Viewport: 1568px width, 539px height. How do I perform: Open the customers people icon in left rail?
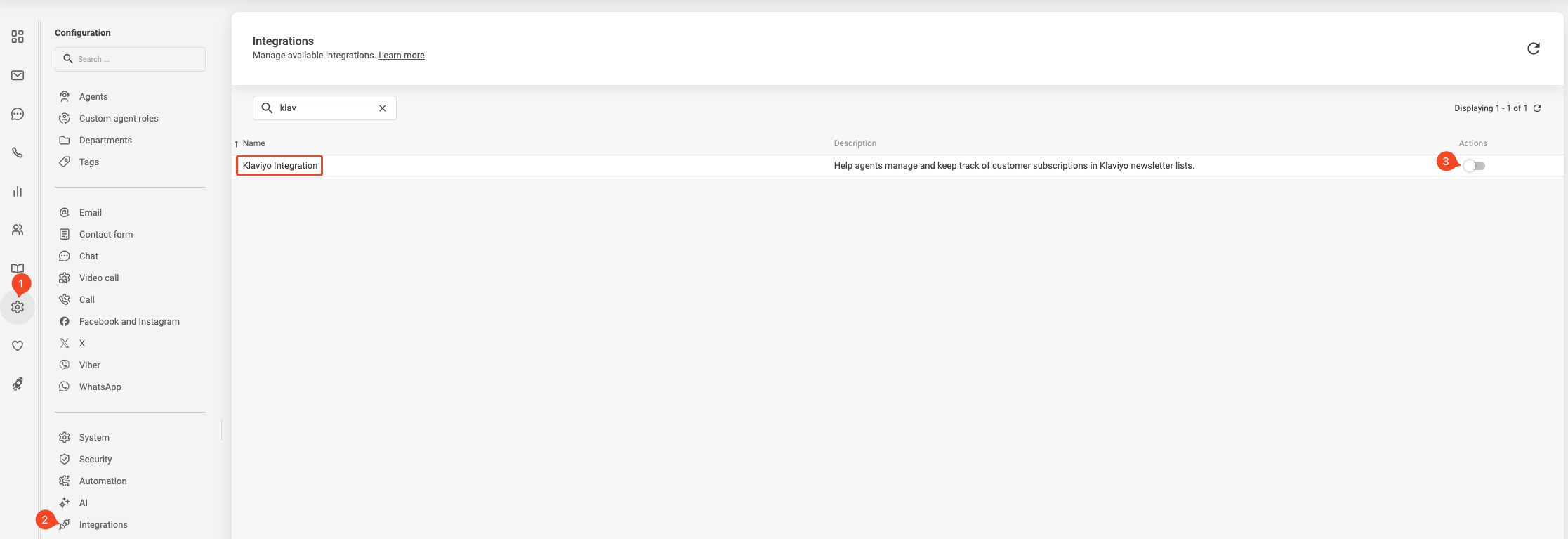[18, 230]
